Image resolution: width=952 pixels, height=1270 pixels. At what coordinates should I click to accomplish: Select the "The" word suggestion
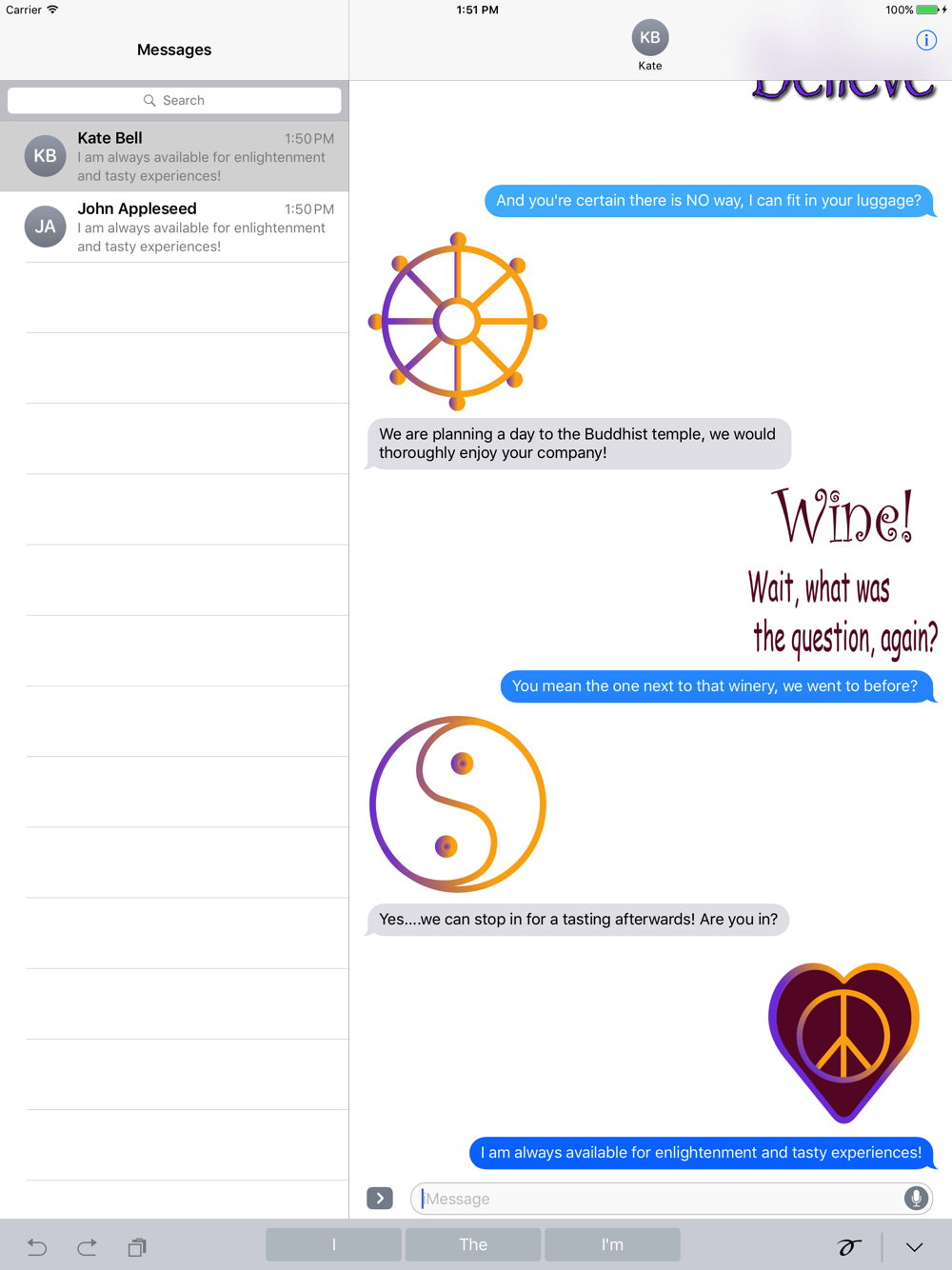click(473, 1244)
